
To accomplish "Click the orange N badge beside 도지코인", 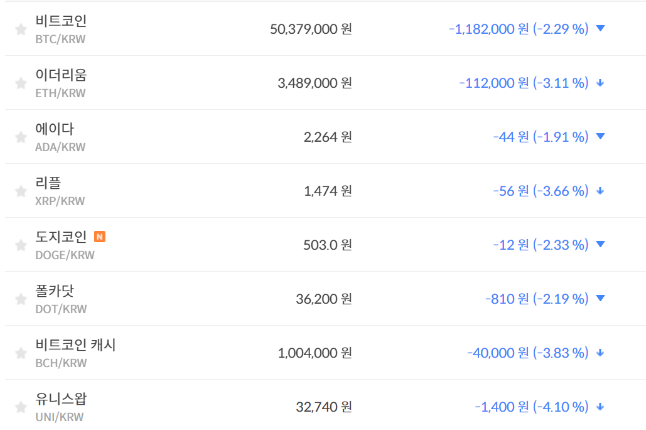I will [99, 237].
